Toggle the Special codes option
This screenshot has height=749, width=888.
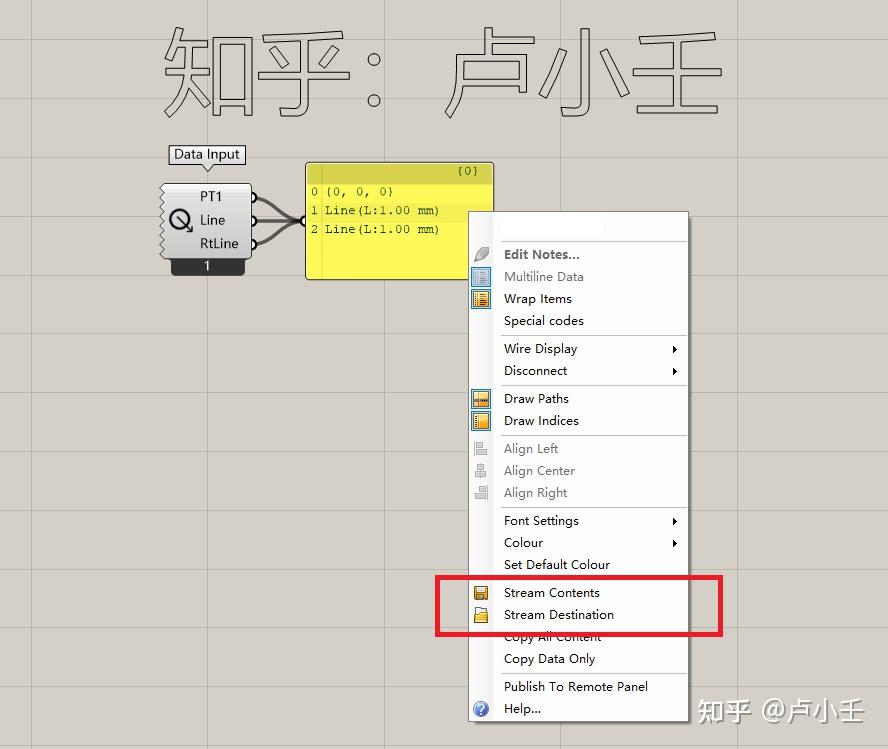(x=543, y=320)
